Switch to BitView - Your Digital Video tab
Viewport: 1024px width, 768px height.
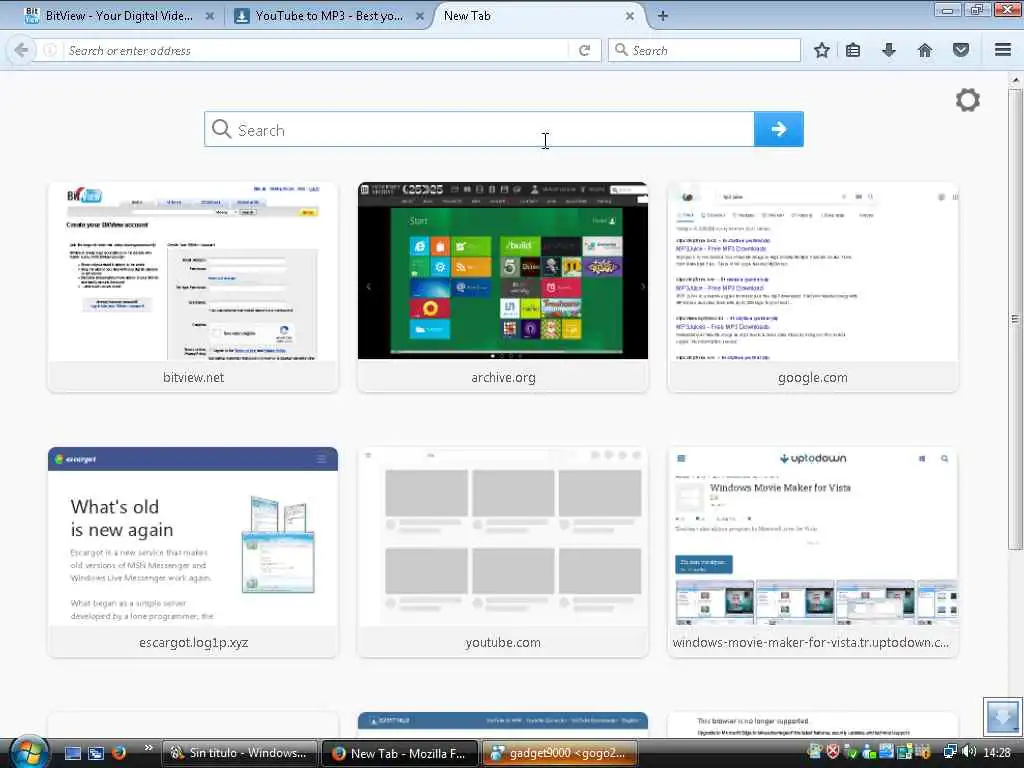(x=118, y=16)
